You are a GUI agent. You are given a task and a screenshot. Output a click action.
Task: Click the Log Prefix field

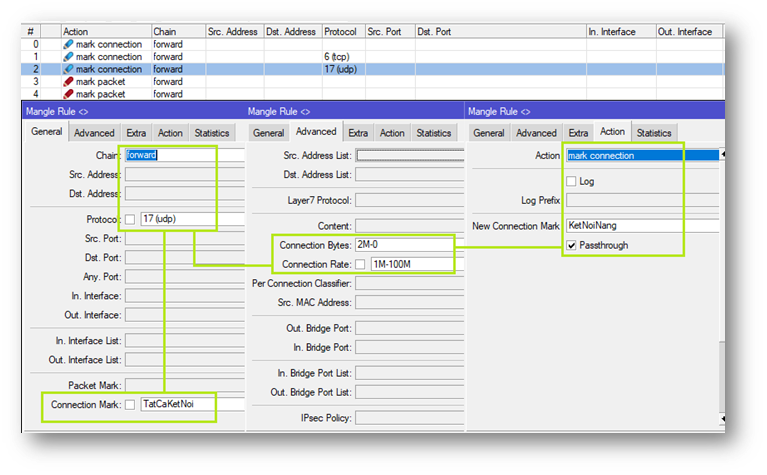(642, 200)
